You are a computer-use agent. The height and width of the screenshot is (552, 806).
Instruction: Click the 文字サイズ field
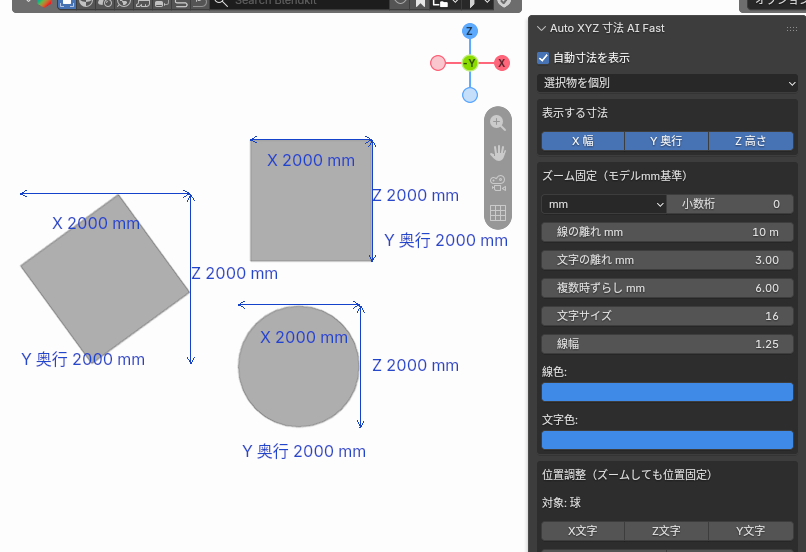click(x=667, y=316)
